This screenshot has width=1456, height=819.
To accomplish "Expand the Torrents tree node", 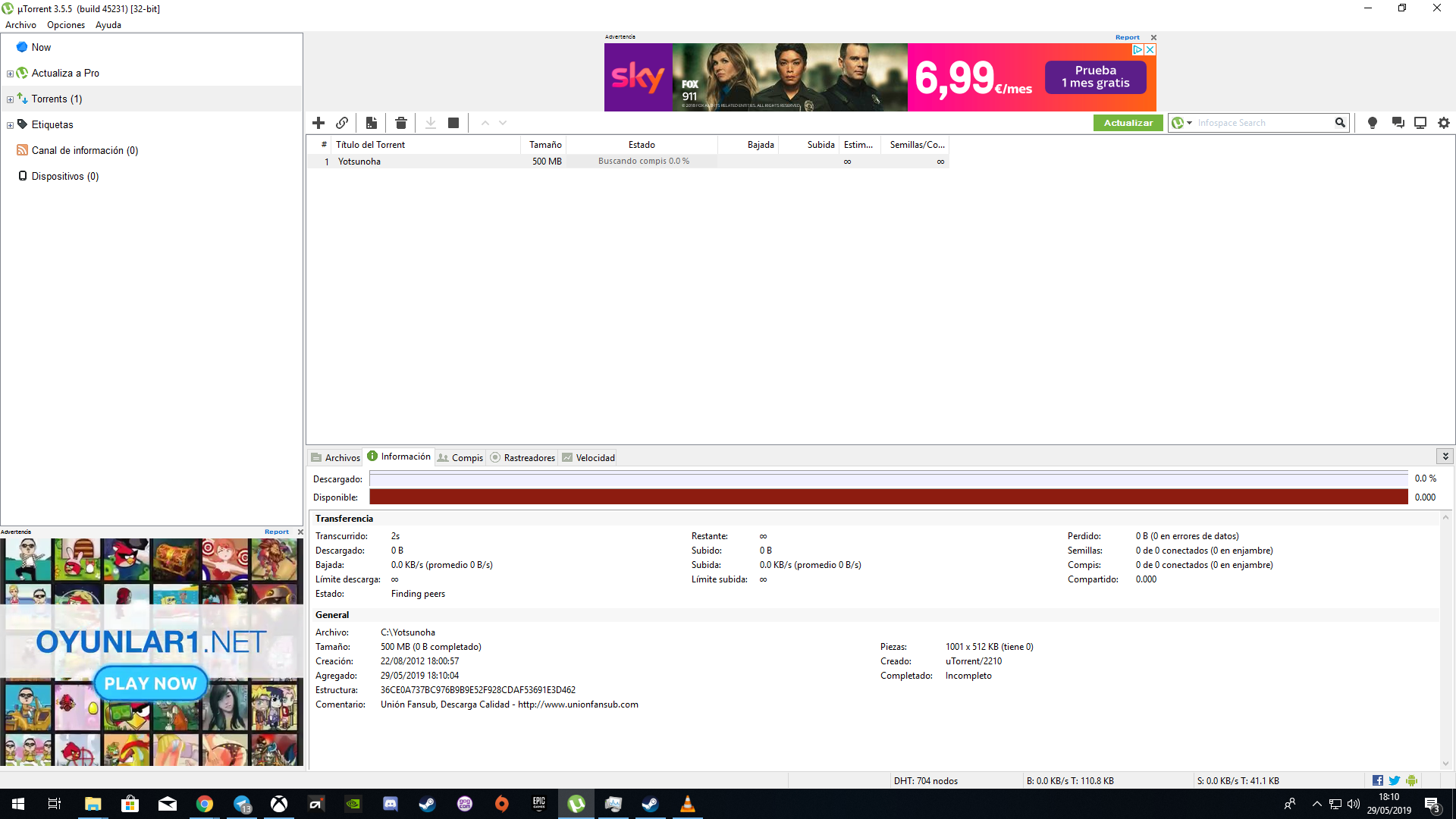I will (10, 99).
